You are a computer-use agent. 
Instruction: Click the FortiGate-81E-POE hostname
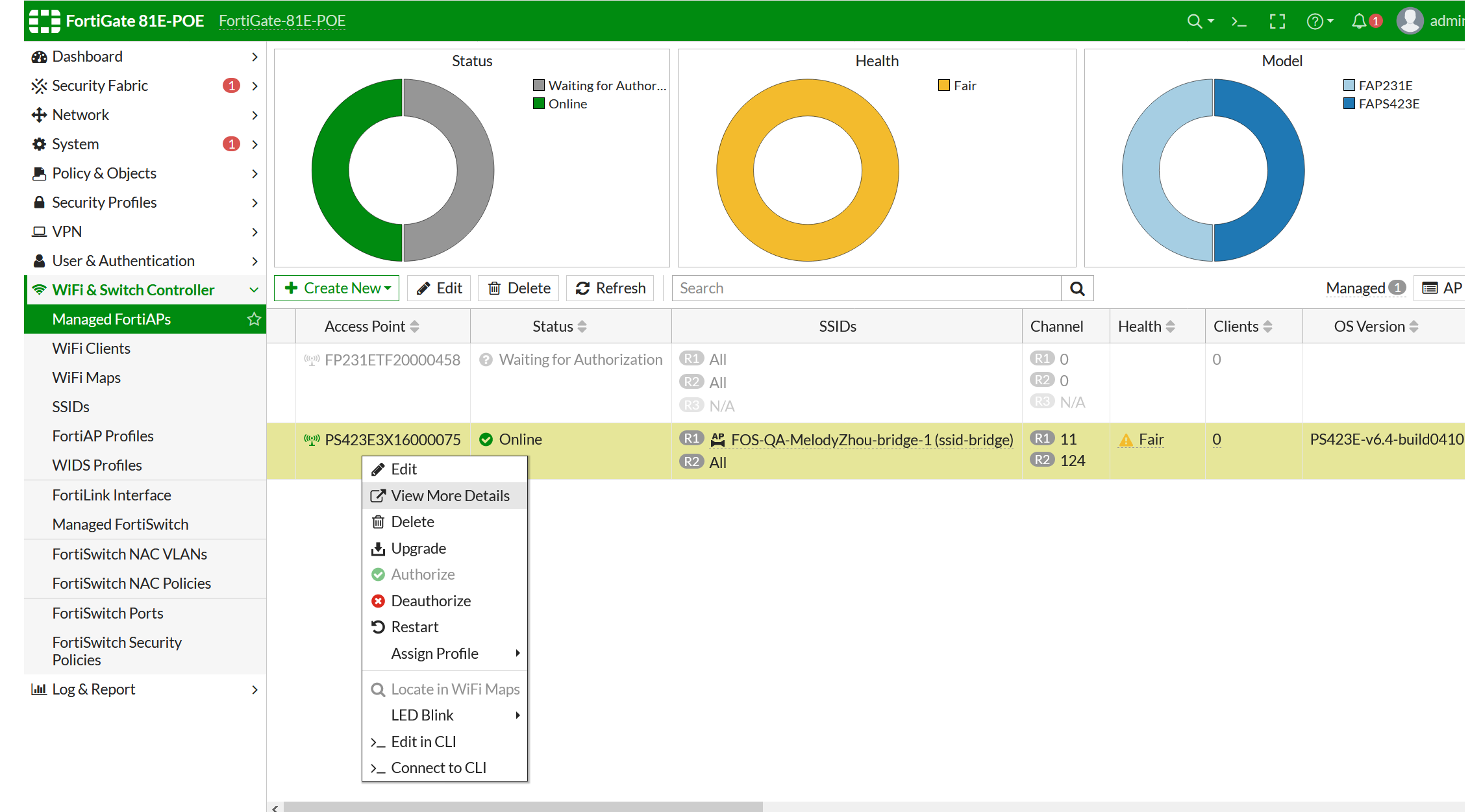(x=282, y=21)
